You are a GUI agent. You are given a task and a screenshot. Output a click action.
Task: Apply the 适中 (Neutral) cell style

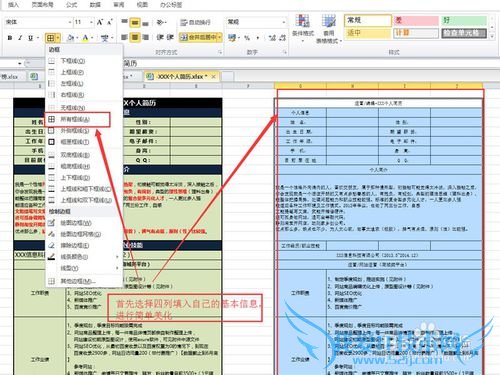pyautogui.click(x=368, y=33)
